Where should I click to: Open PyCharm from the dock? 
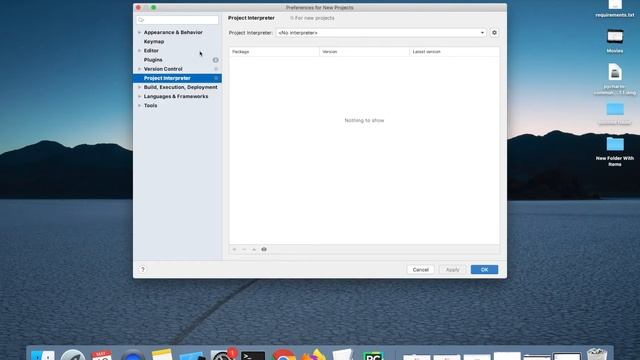coord(373,356)
